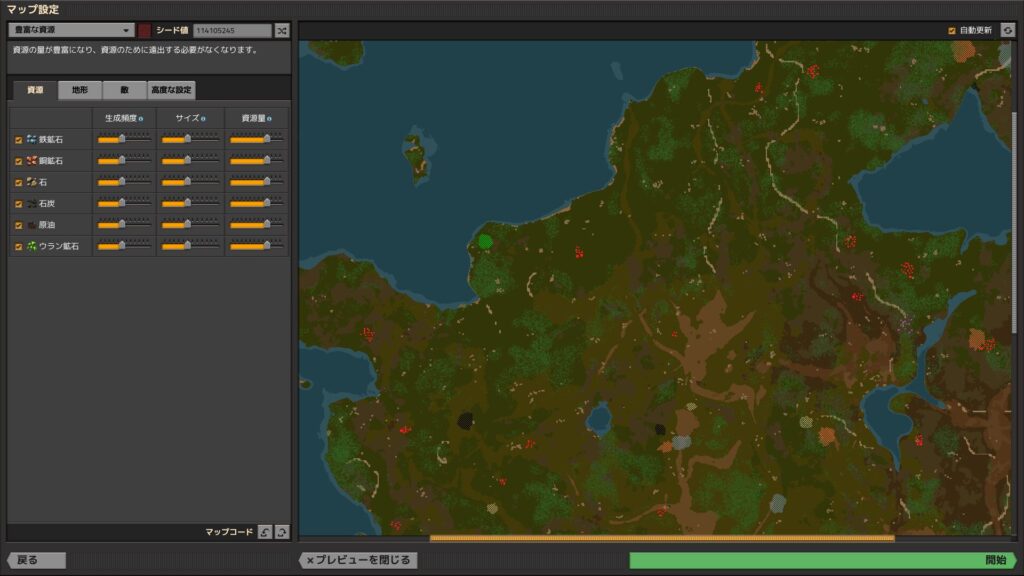Switch to the 敵 tab
This screenshot has width=1024, height=576.
click(x=124, y=90)
